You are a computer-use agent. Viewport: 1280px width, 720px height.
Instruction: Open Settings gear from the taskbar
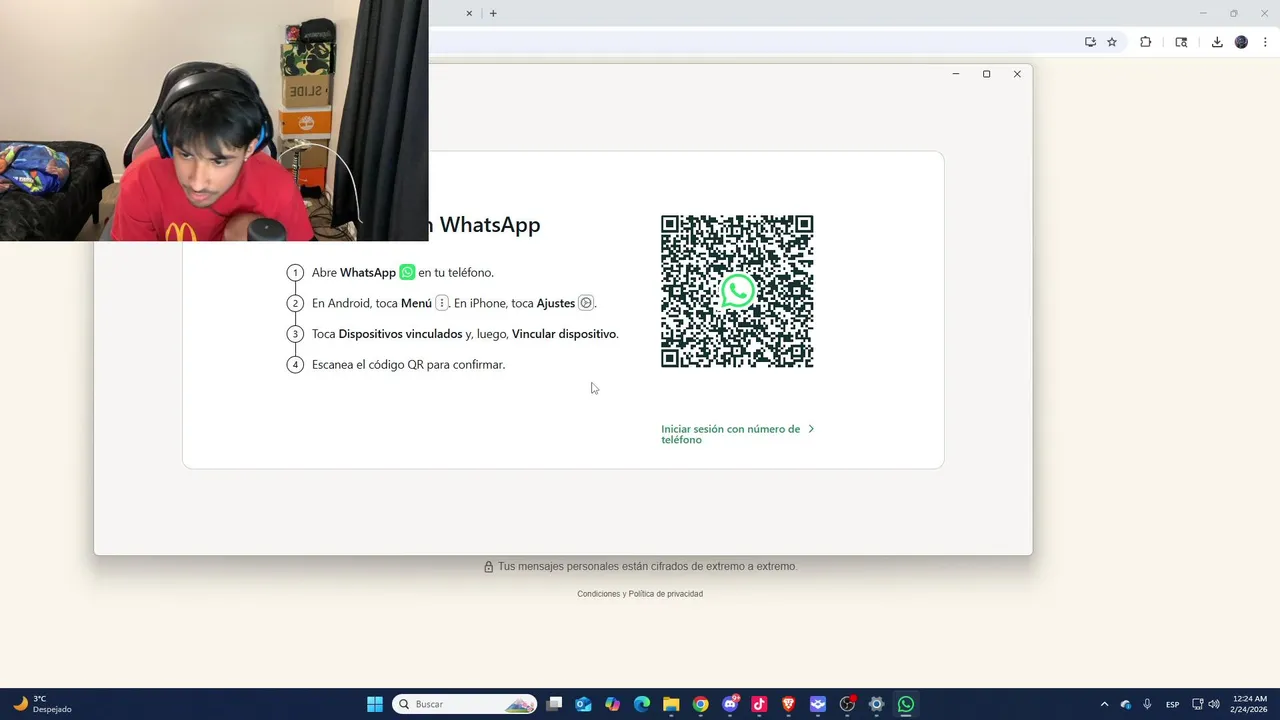(877, 704)
